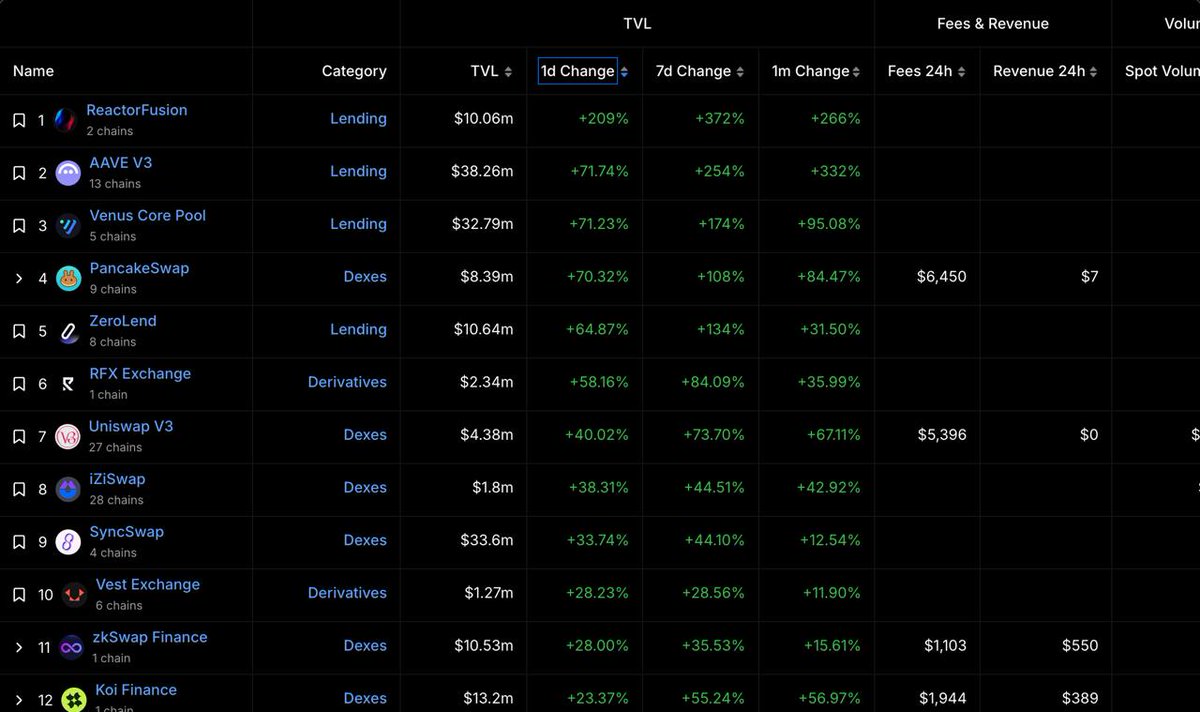
Task: Click the Vest Exchange logo icon
Action: click(x=74, y=595)
